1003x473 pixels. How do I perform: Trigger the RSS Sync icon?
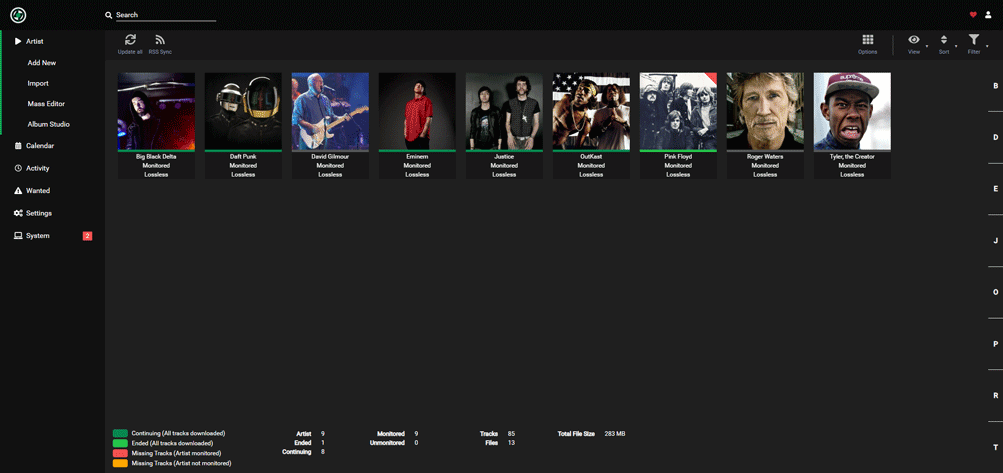160,40
